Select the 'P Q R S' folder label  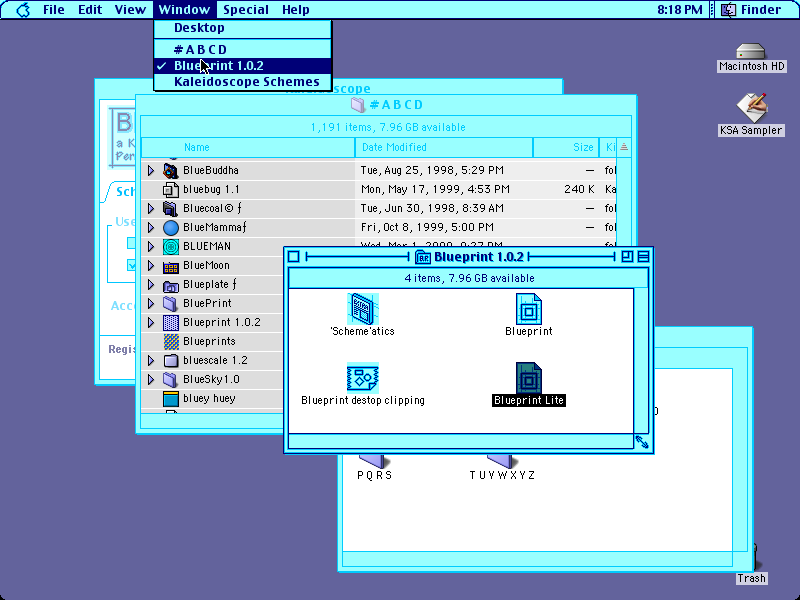tap(374, 476)
